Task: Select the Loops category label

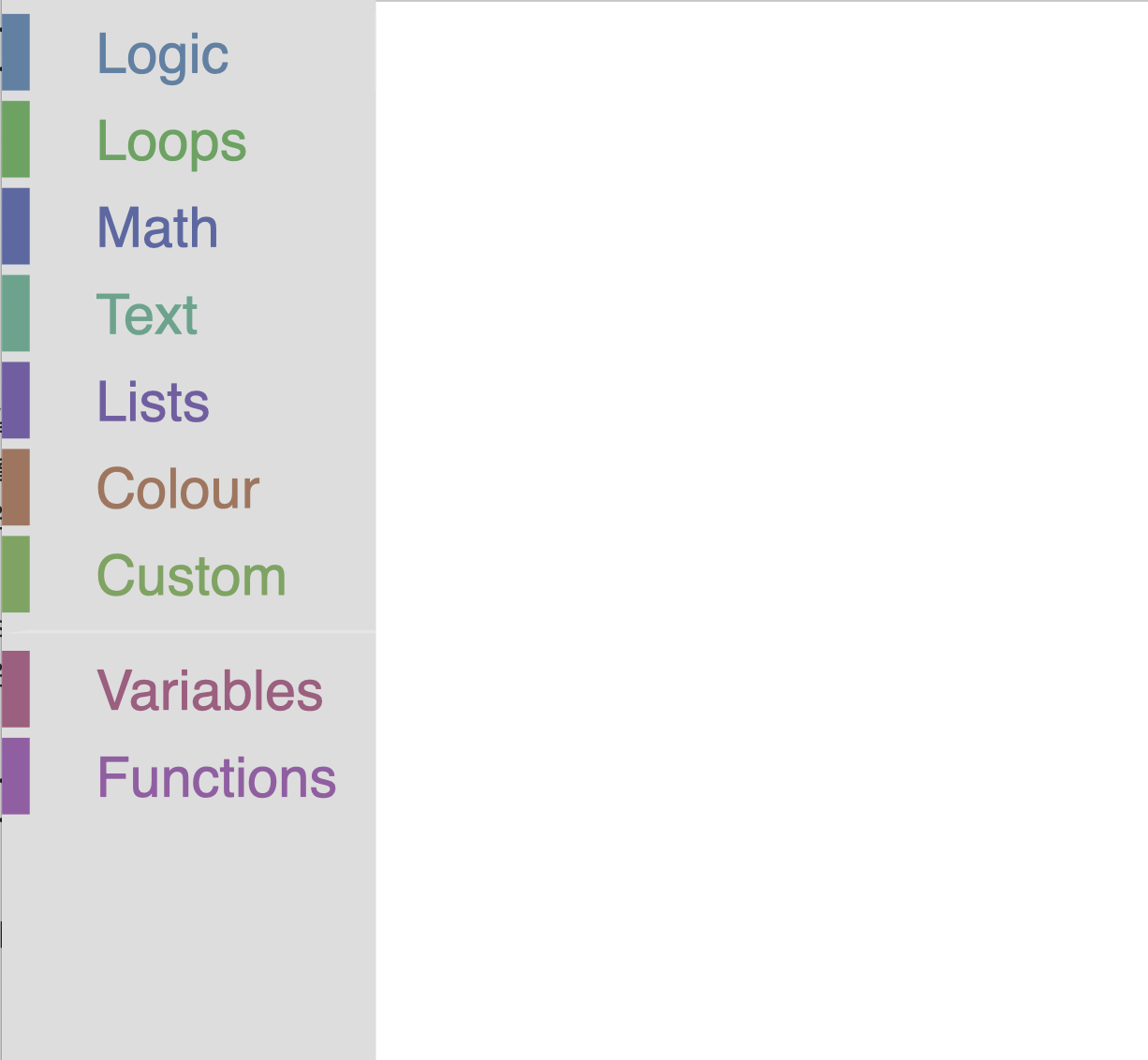Action: tap(171, 141)
